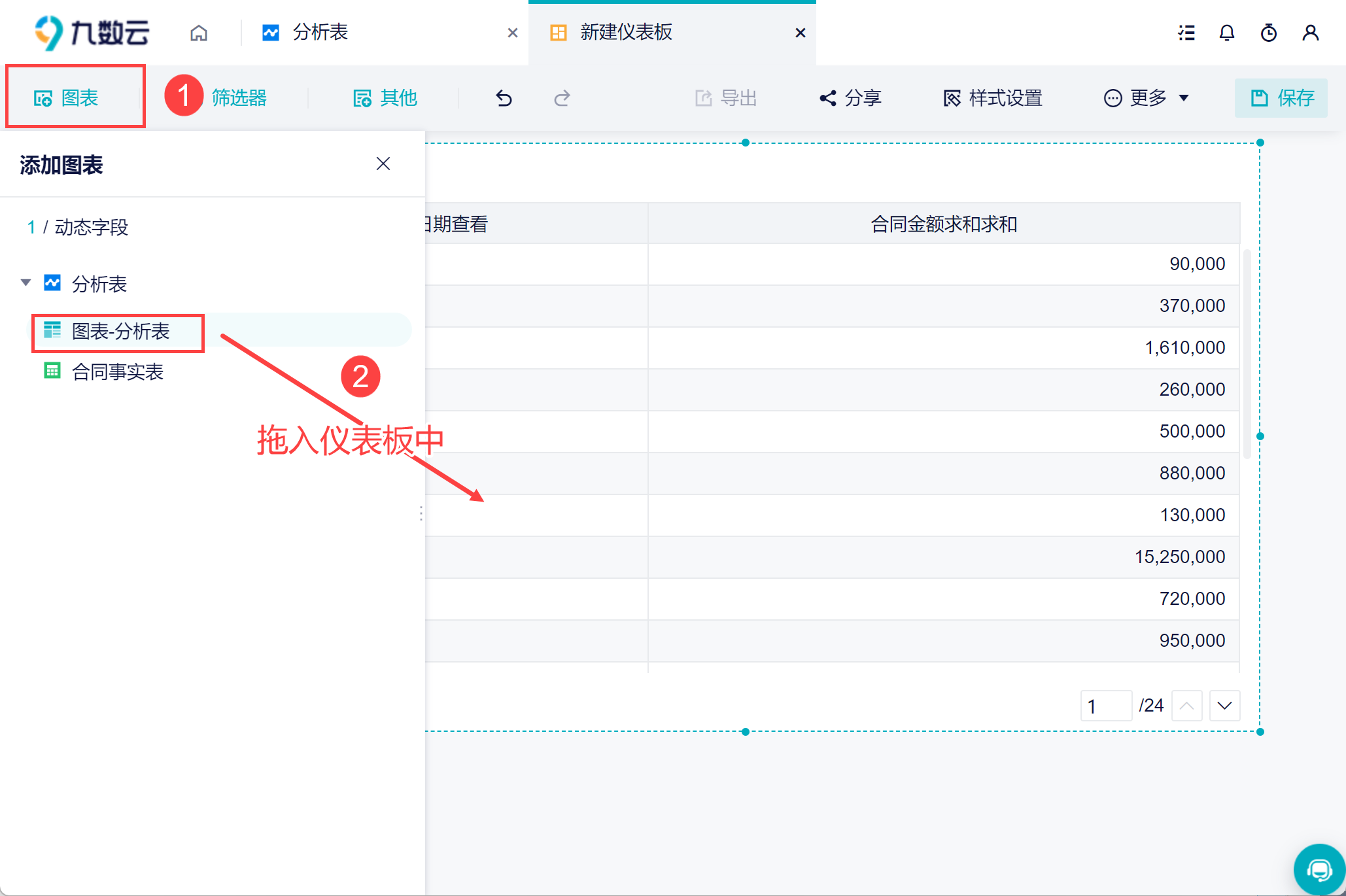Click the table's vertical scrollbar

1247,353
